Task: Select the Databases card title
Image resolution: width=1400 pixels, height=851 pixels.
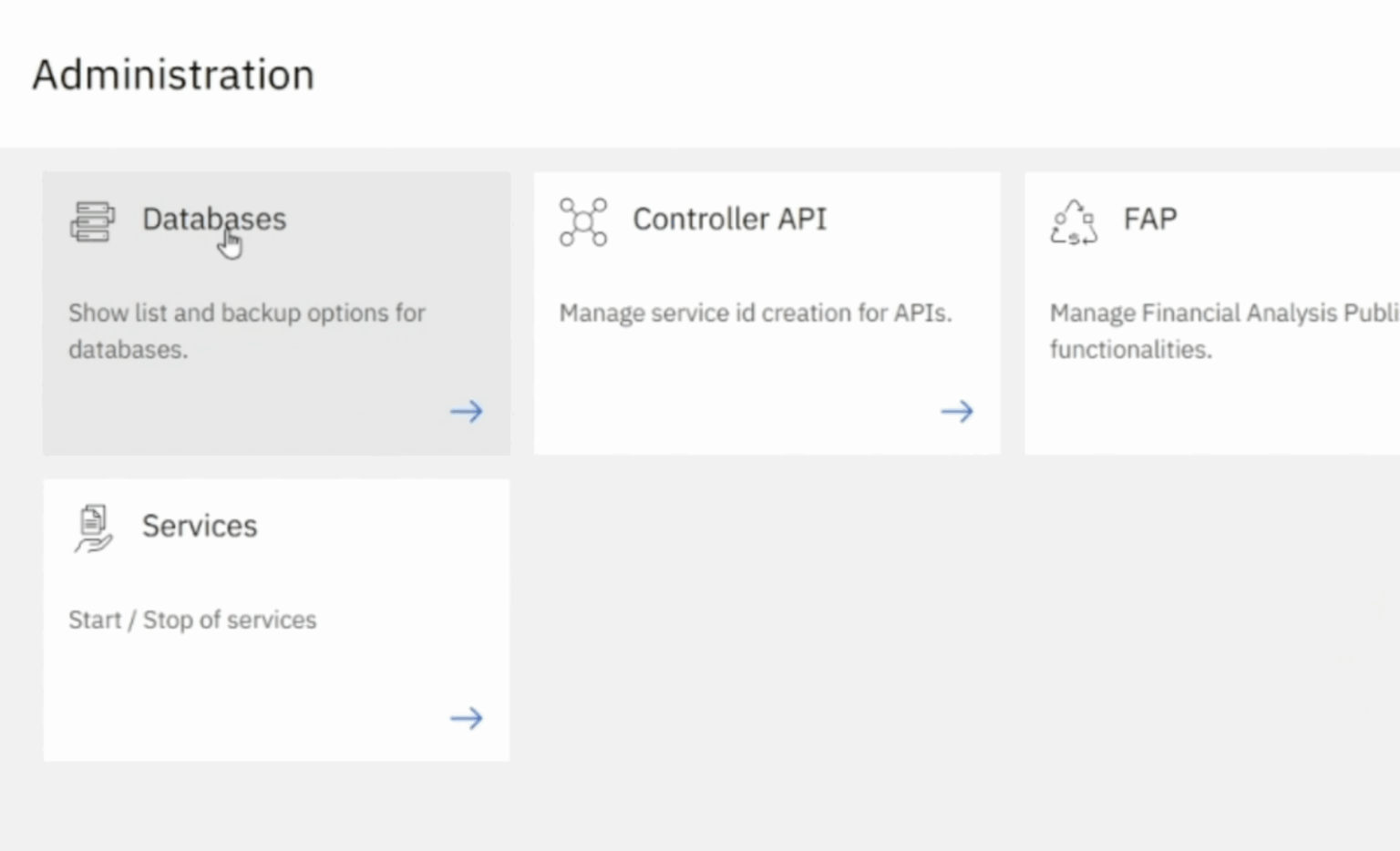Action: point(214,220)
